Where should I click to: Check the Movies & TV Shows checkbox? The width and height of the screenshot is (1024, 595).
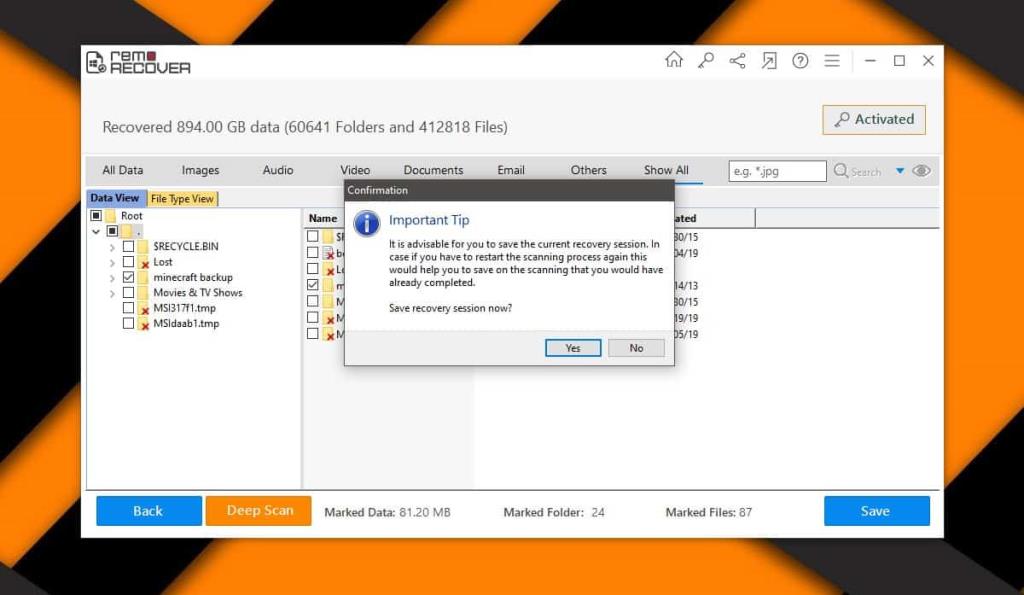click(128, 293)
